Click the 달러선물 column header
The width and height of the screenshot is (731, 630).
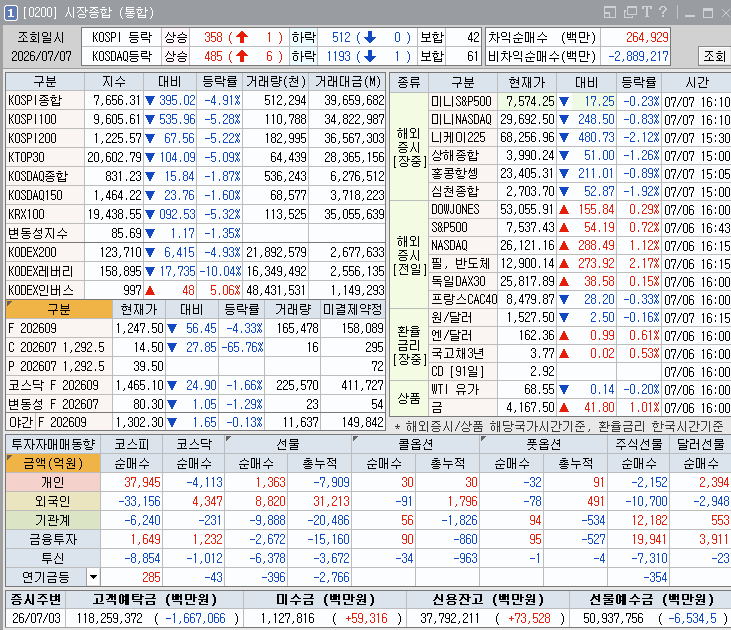pyautogui.click(x=701, y=444)
